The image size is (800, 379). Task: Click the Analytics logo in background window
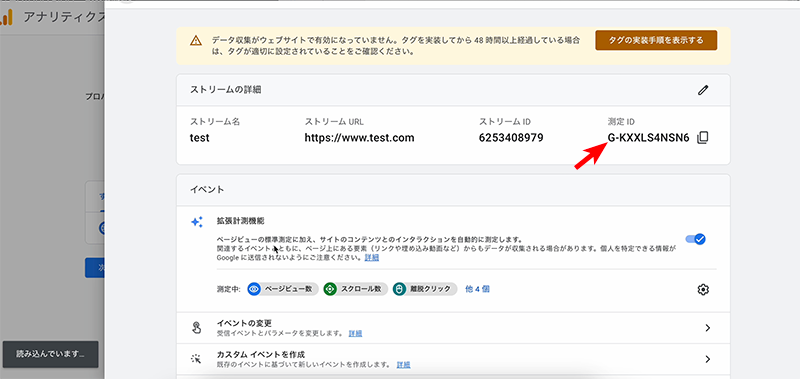click(6, 18)
